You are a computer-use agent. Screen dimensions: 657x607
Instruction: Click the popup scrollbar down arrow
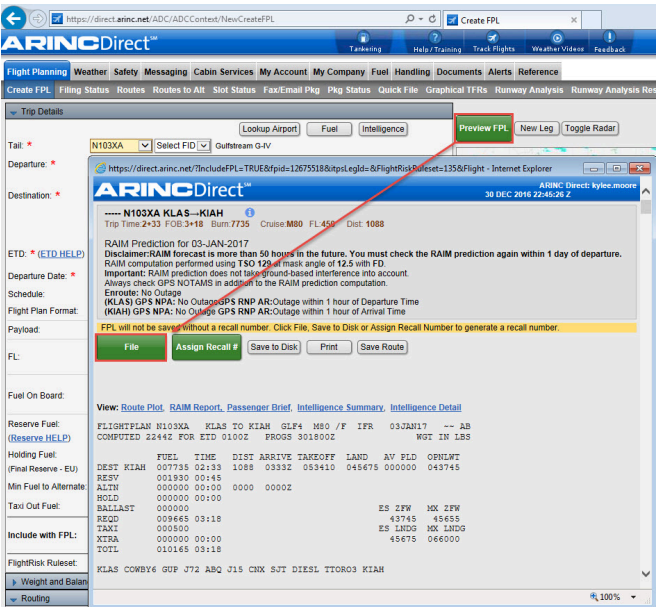pos(646,573)
